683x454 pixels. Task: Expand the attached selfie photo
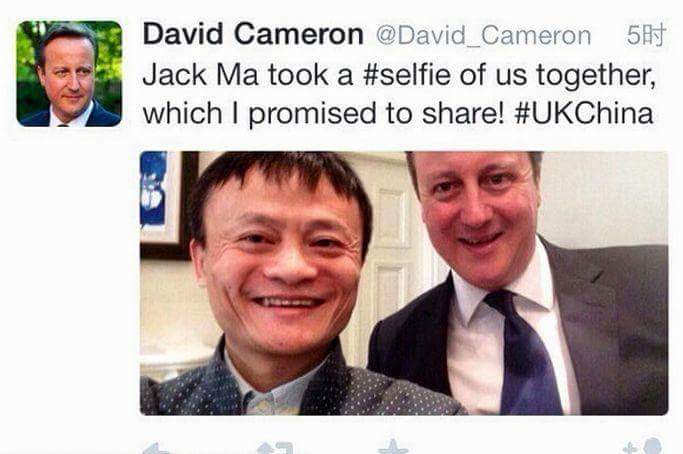click(404, 283)
